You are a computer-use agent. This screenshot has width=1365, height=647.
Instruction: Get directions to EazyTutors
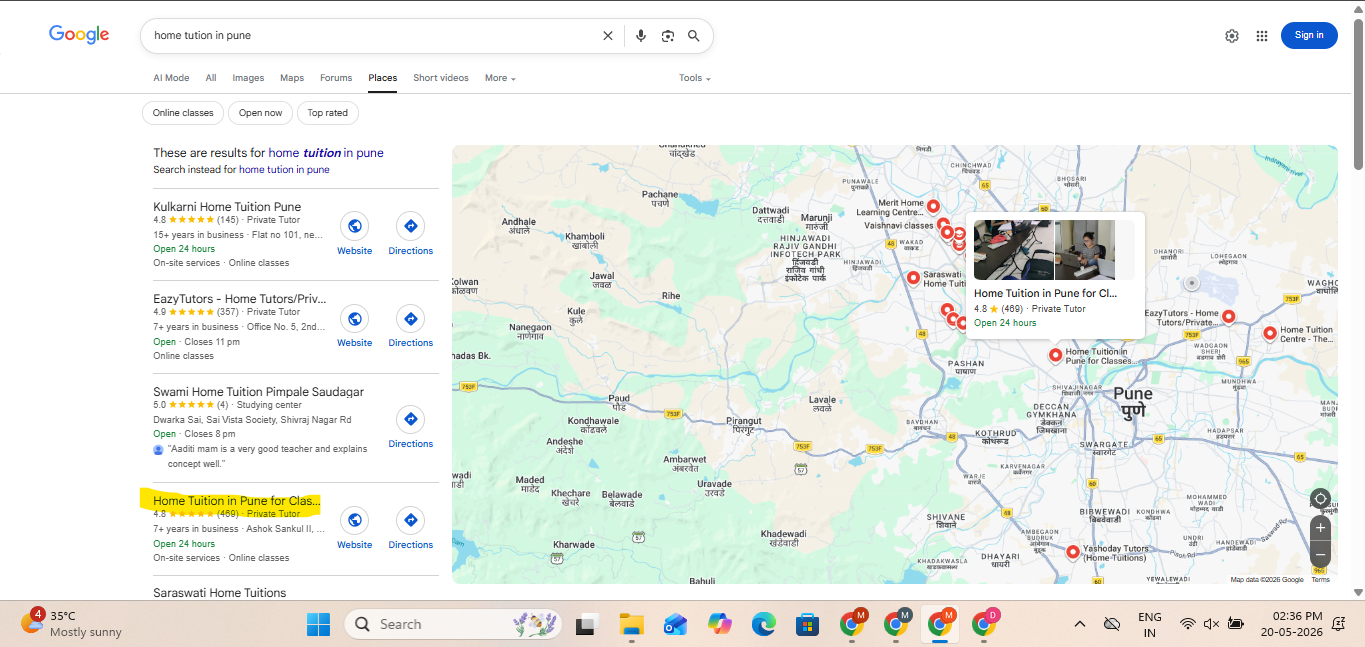tap(410, 318)
